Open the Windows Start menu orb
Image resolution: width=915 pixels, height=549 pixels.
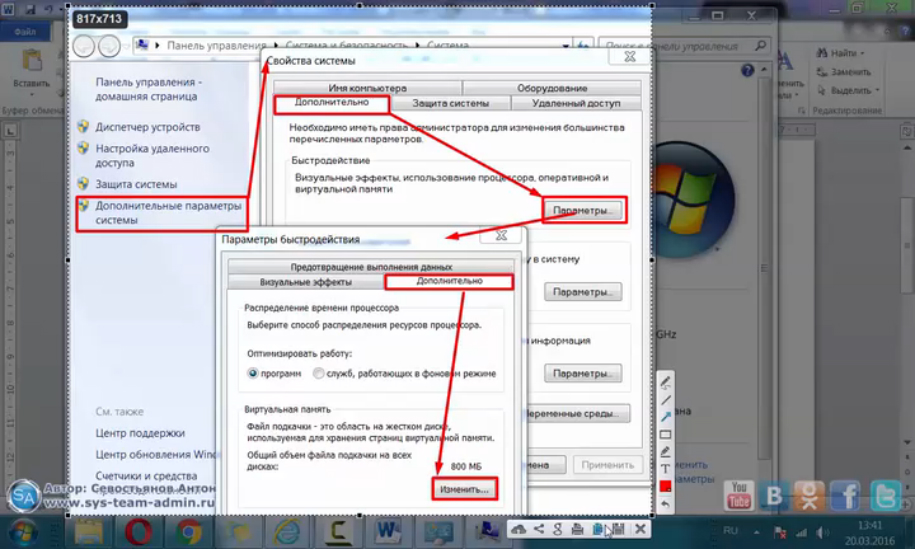point(23,532)
